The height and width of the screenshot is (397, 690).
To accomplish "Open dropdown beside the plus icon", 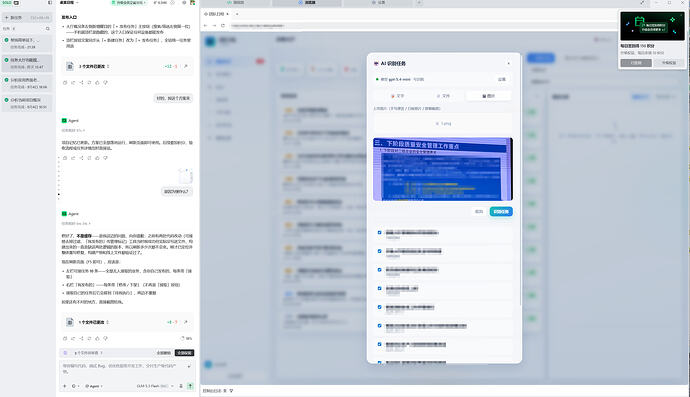I will pos(75,386).
